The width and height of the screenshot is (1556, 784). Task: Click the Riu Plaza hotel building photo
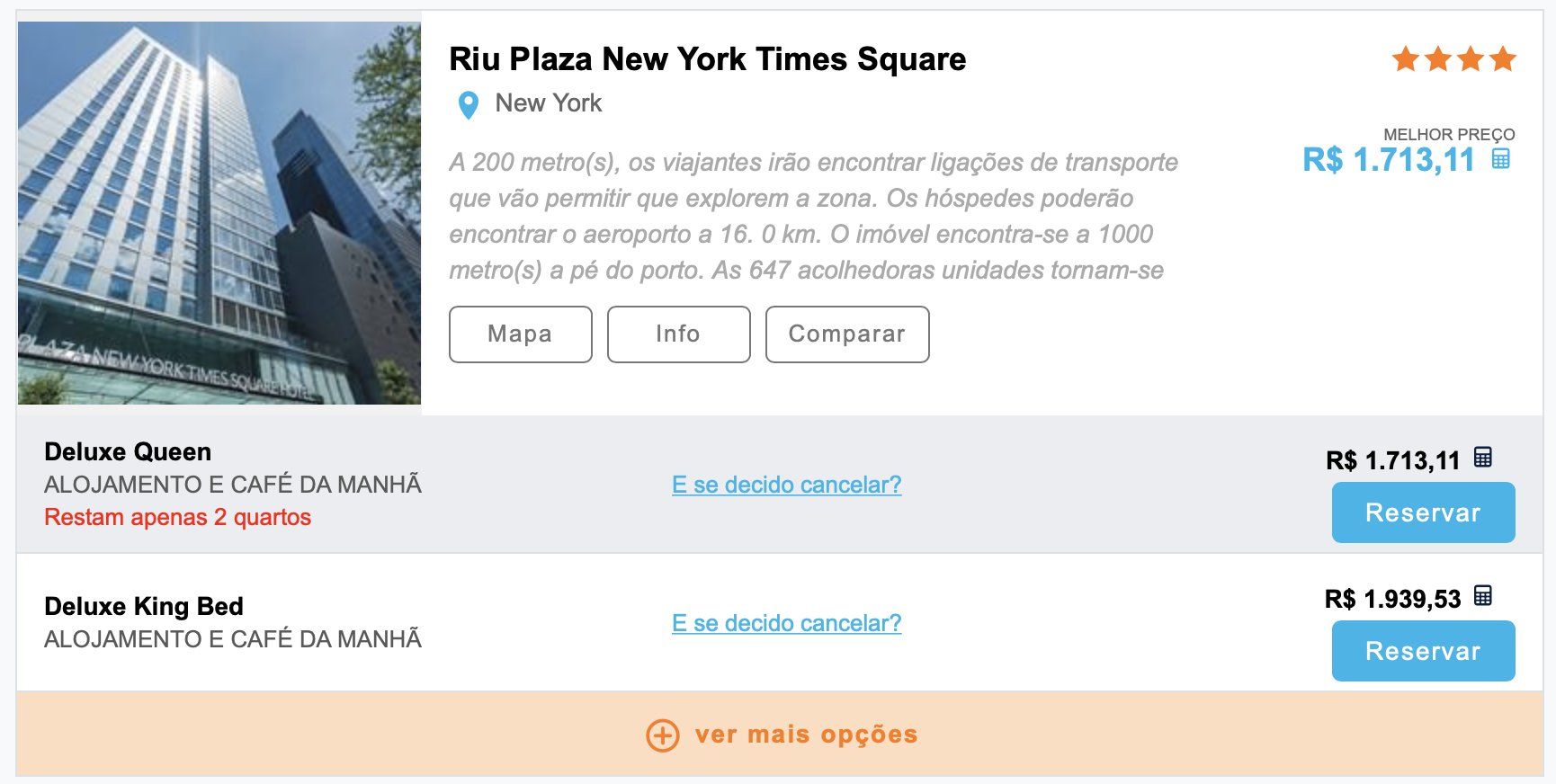pyautogui.click(x=219, y=213)
